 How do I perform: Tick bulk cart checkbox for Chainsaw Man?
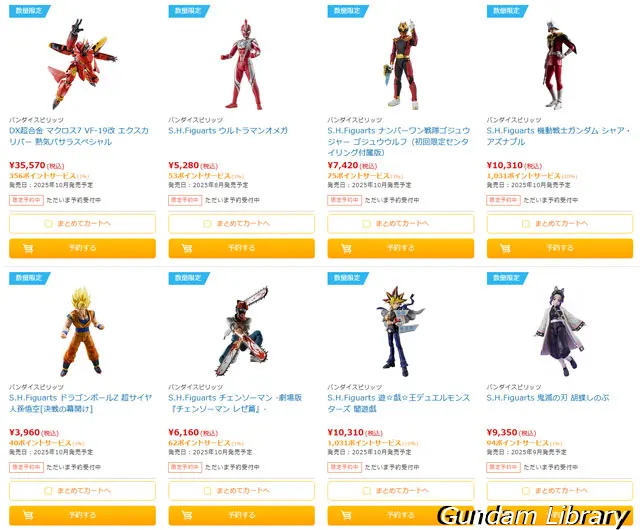pos(207,491)
